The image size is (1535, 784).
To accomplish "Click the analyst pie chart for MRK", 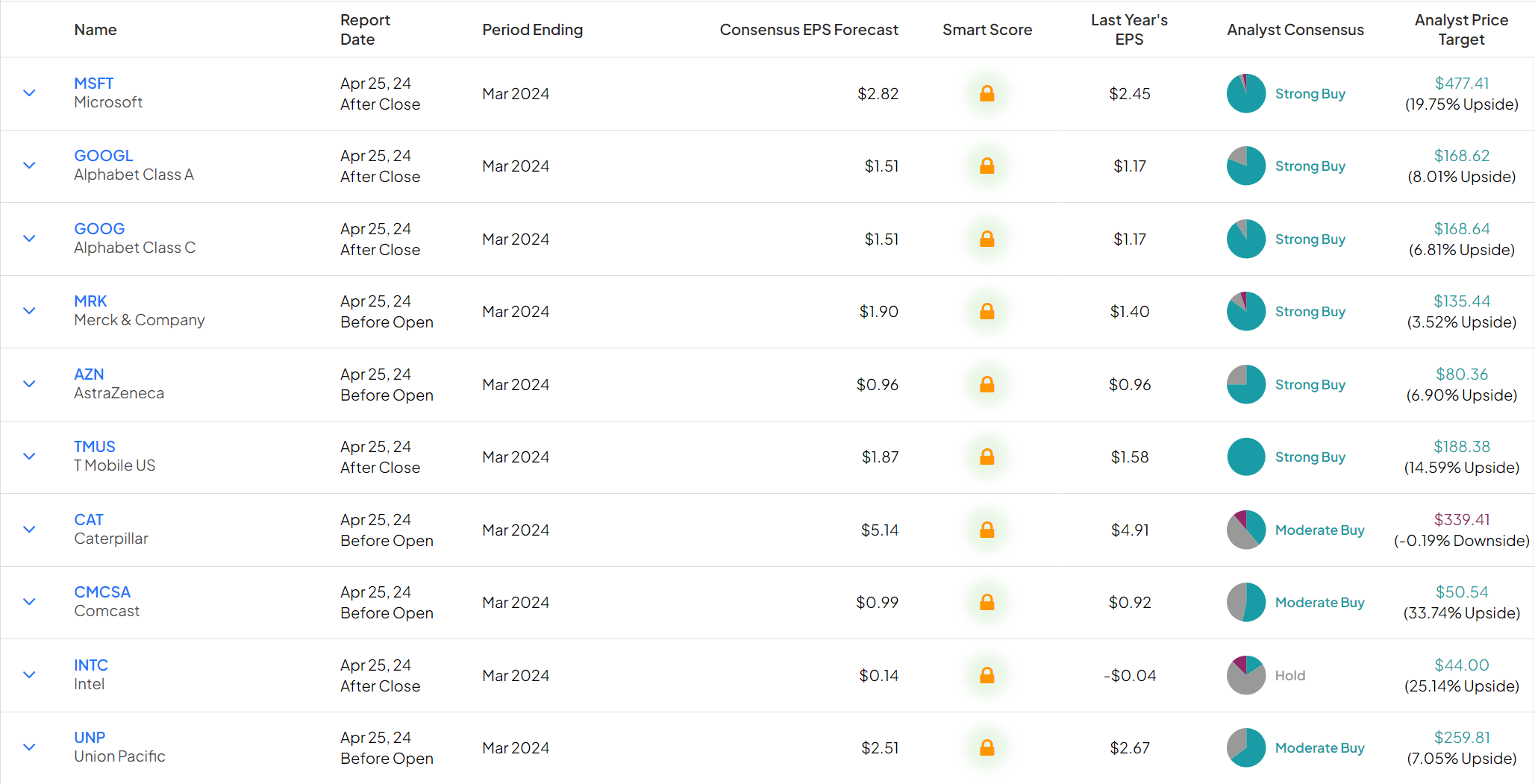I will [x=1246, y=311].
